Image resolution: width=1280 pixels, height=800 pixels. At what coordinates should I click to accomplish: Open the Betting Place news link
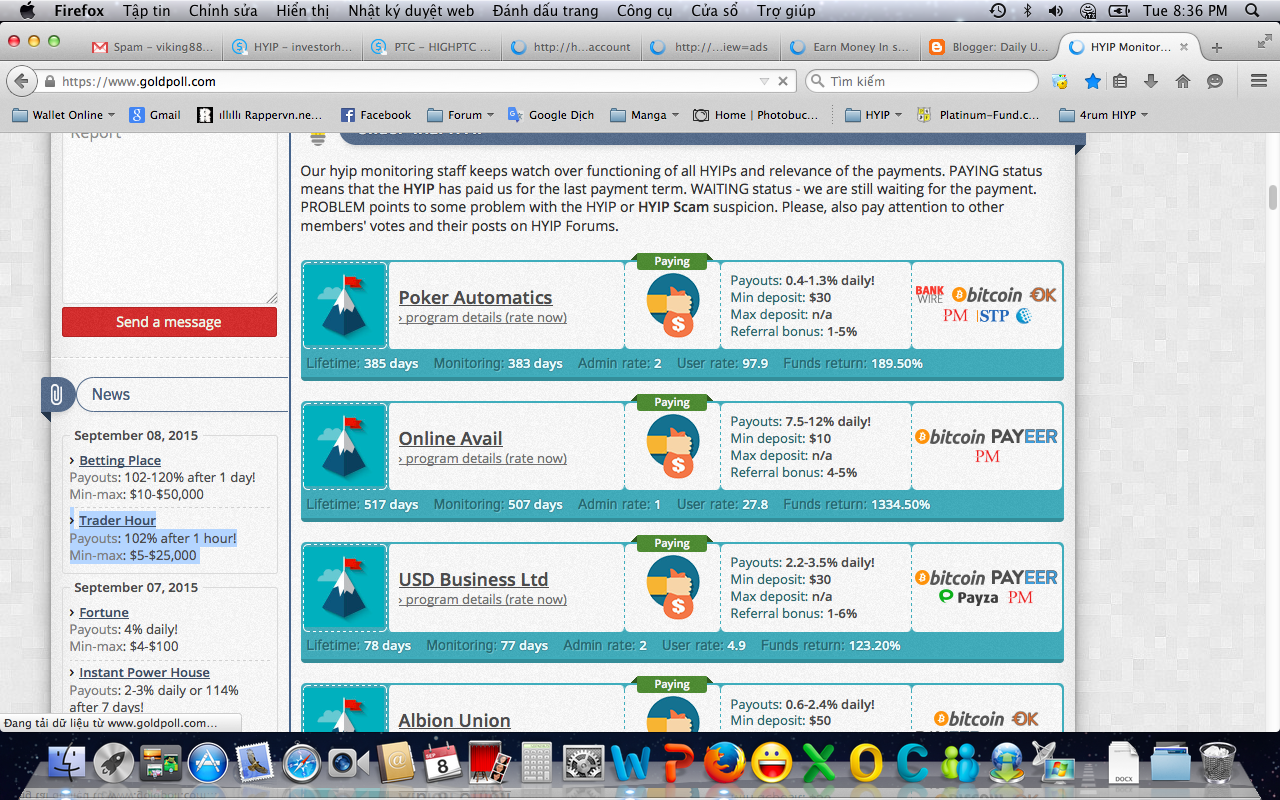coord(120,461)
